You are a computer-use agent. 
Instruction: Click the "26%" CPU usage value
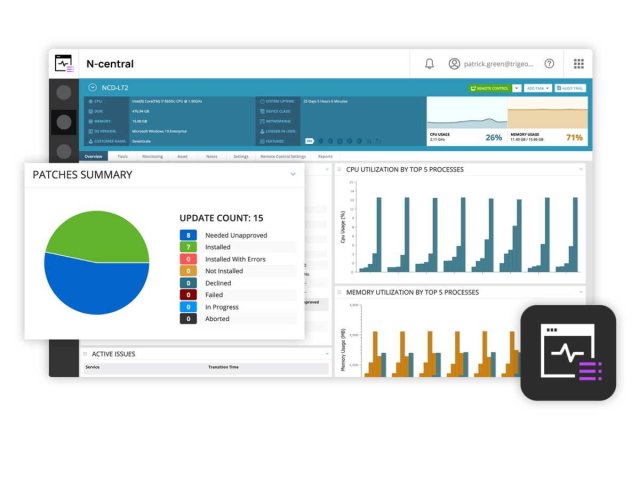click(x=493, y=138)
